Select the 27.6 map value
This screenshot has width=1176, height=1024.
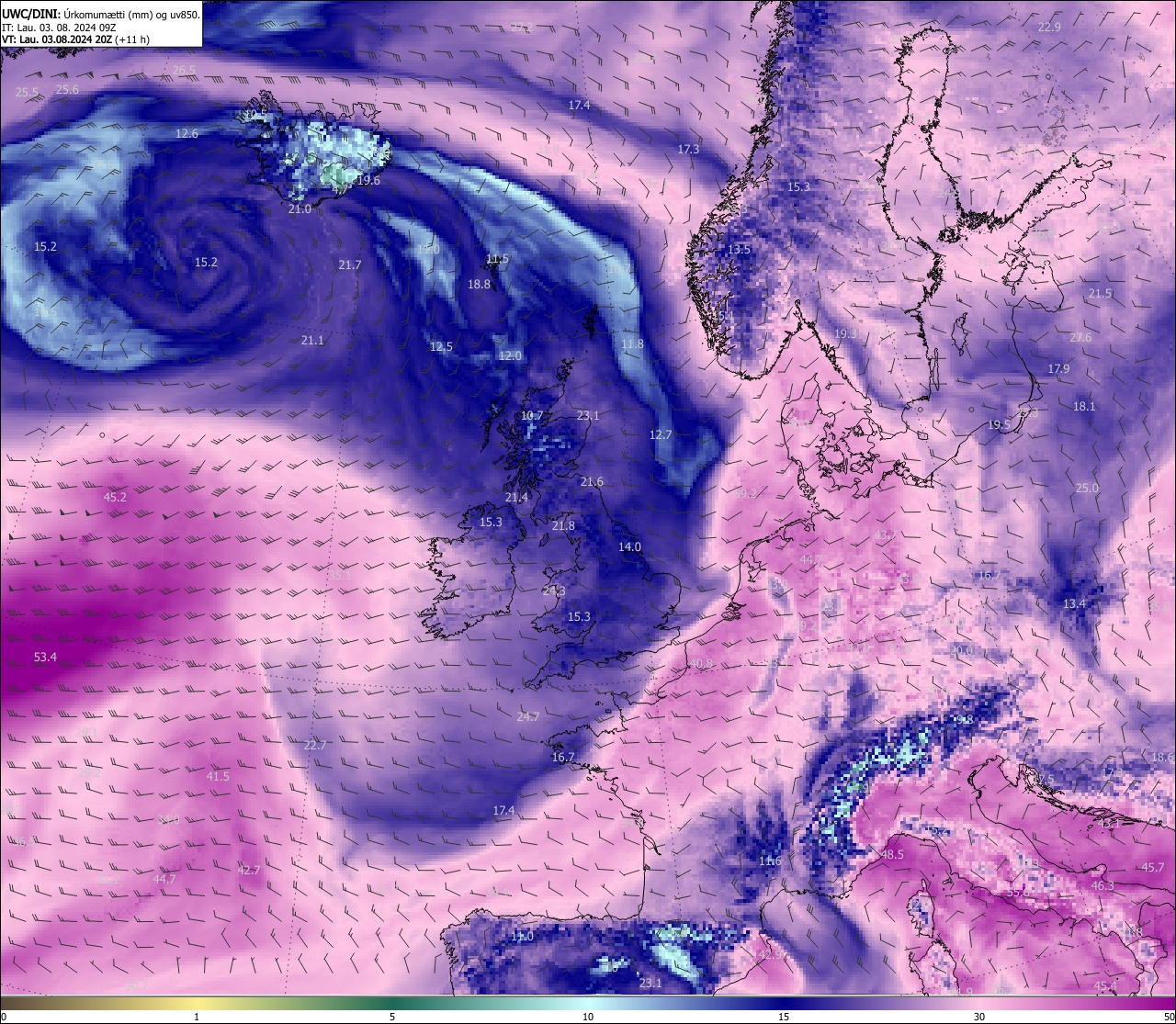pos(1080,337)
